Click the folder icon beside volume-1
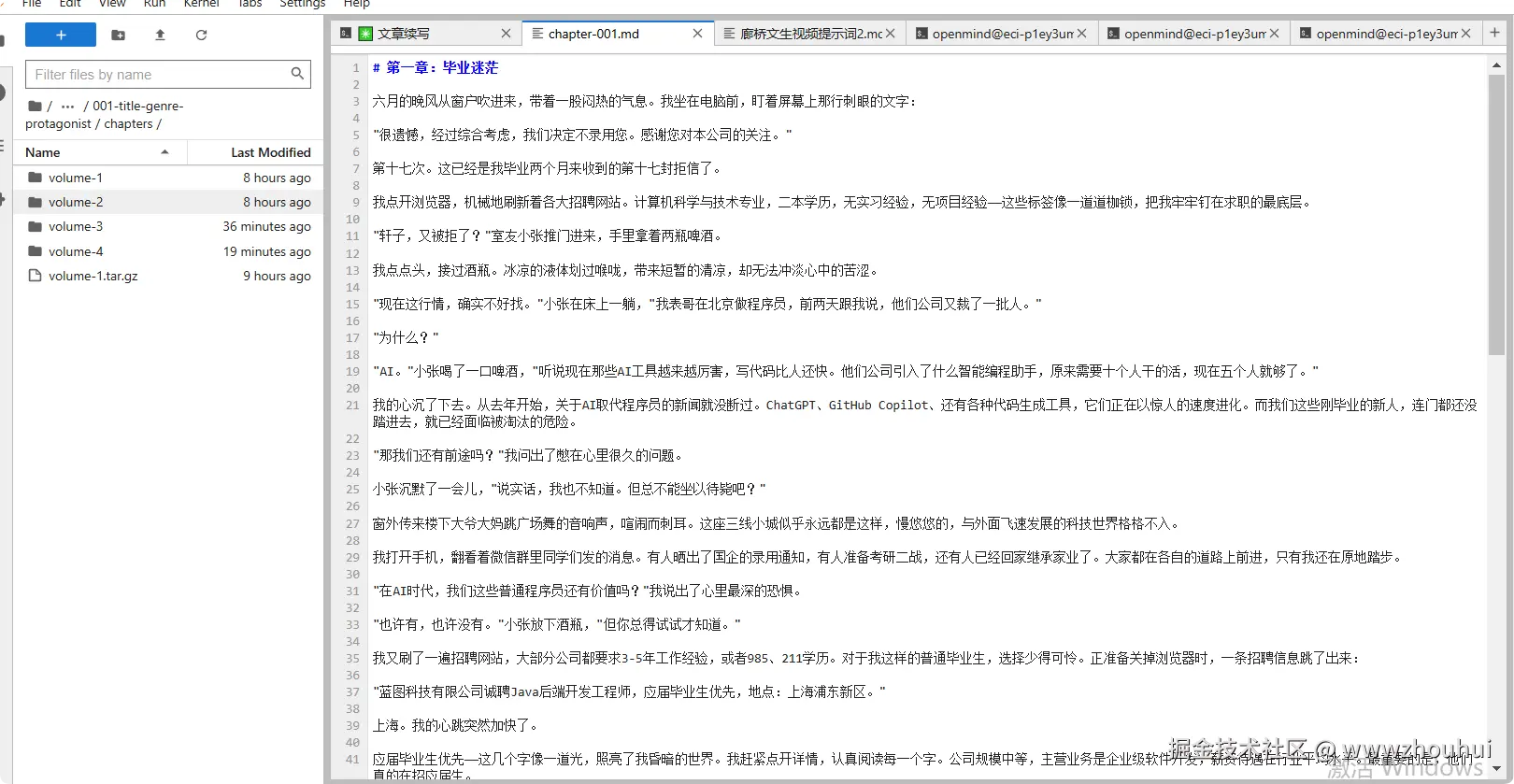Screen dimensions: 1514x784 click(36, 178)
